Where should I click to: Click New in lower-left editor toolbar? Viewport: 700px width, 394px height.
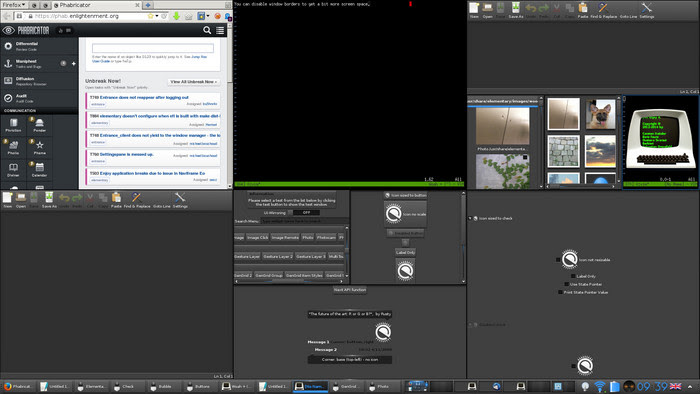tap(8, 200)
